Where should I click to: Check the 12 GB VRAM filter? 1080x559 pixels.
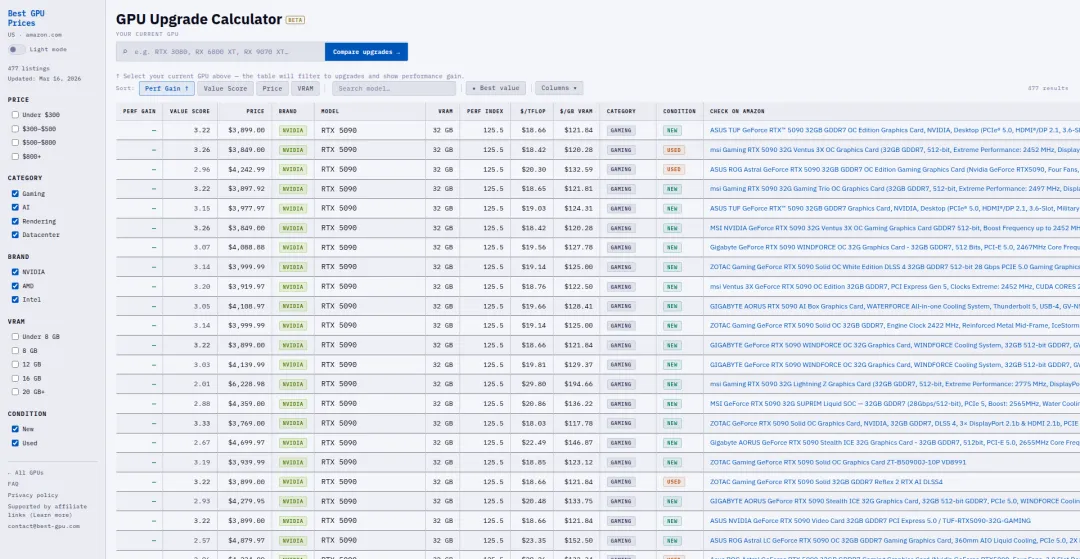15,364
